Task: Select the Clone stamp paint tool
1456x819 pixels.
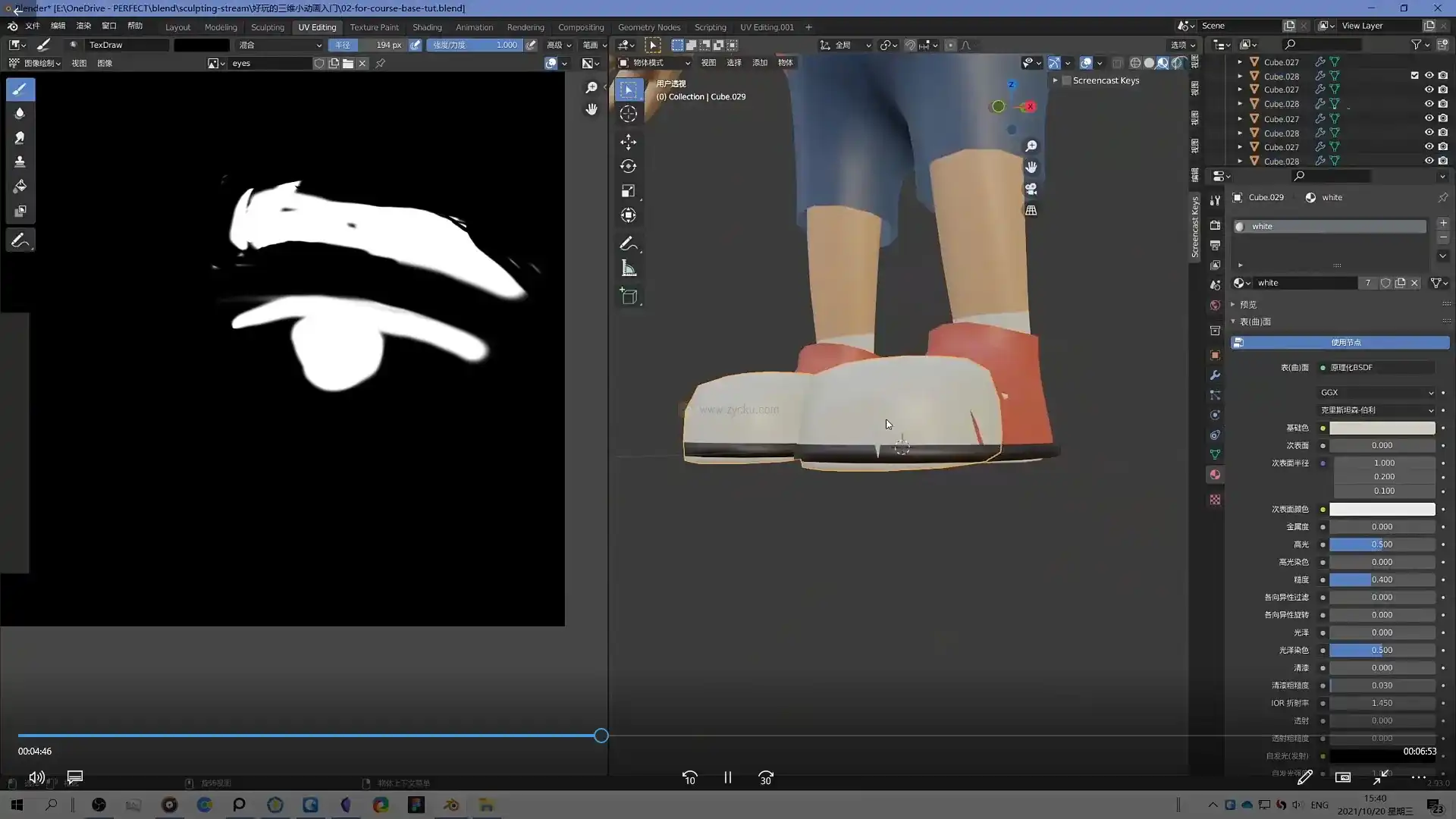Action: tap(20, 162)
